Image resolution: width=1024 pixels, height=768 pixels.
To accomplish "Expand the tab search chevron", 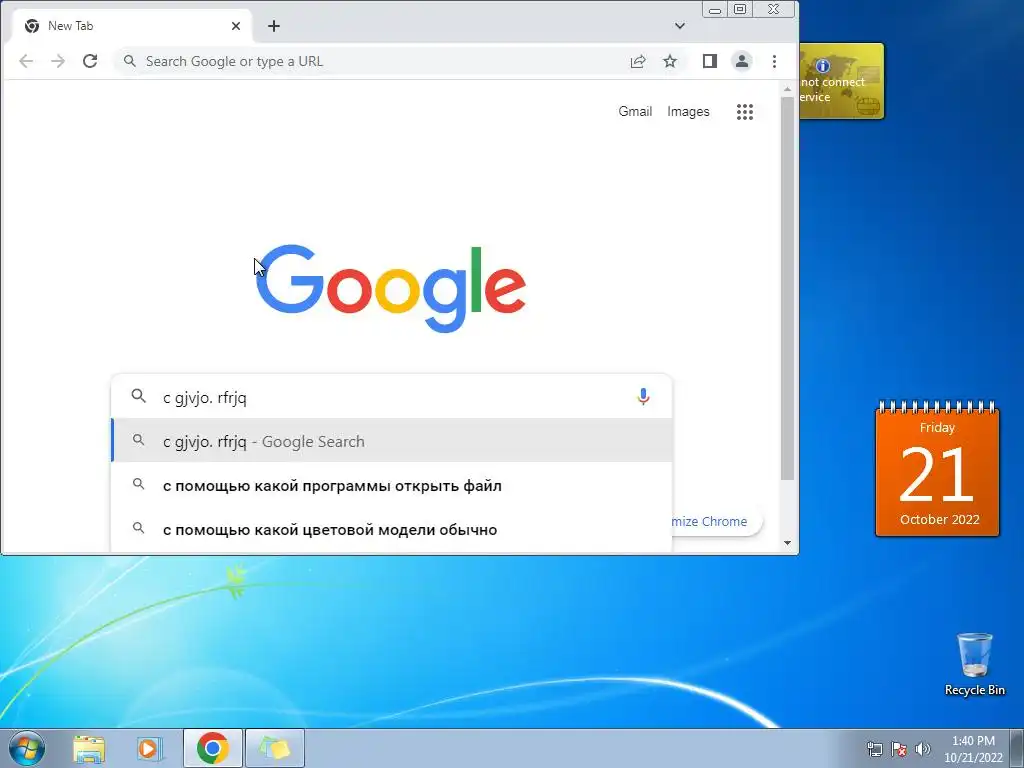I will tap(680, 26).
